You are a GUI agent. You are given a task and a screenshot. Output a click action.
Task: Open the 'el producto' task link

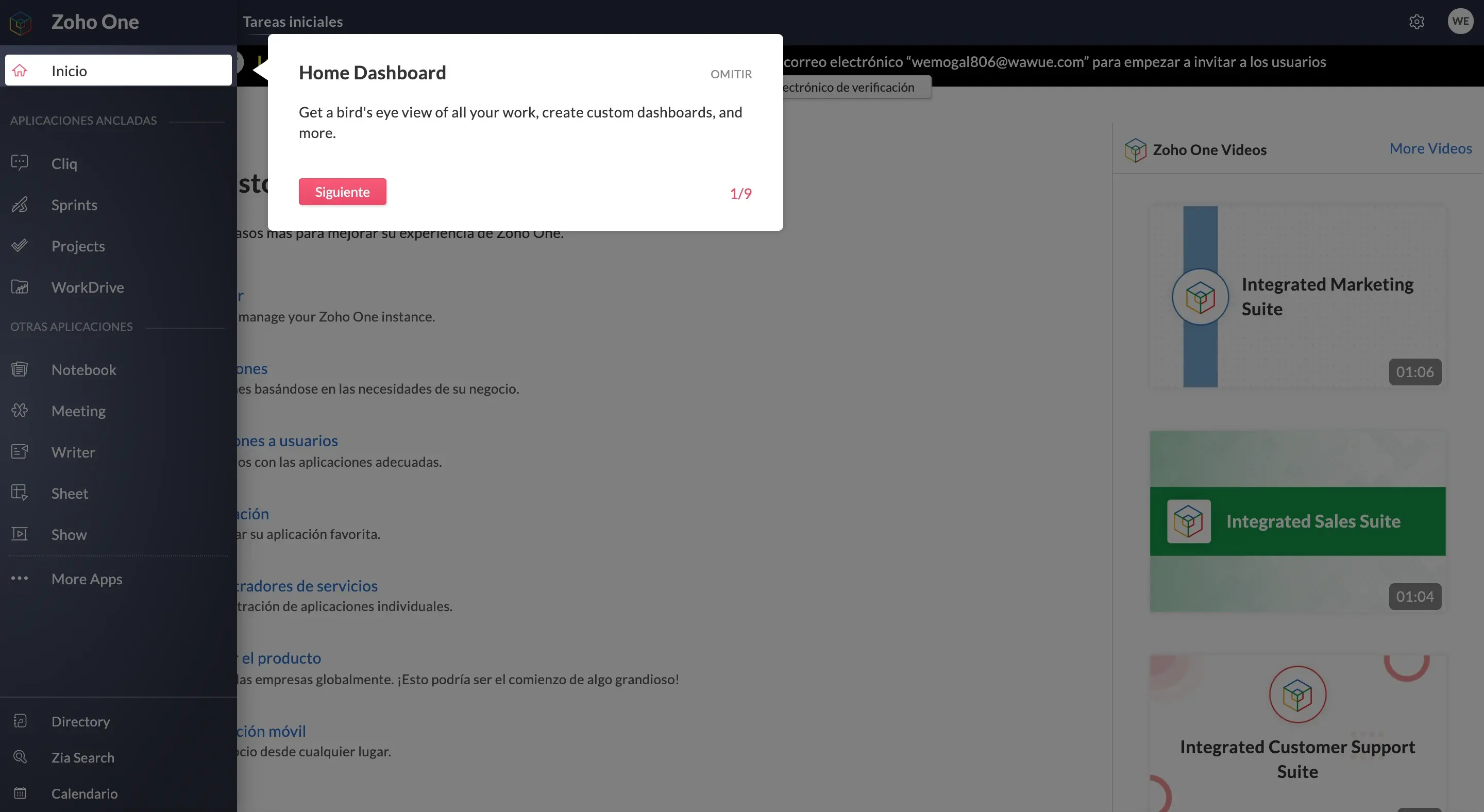(x=279, y=657)
